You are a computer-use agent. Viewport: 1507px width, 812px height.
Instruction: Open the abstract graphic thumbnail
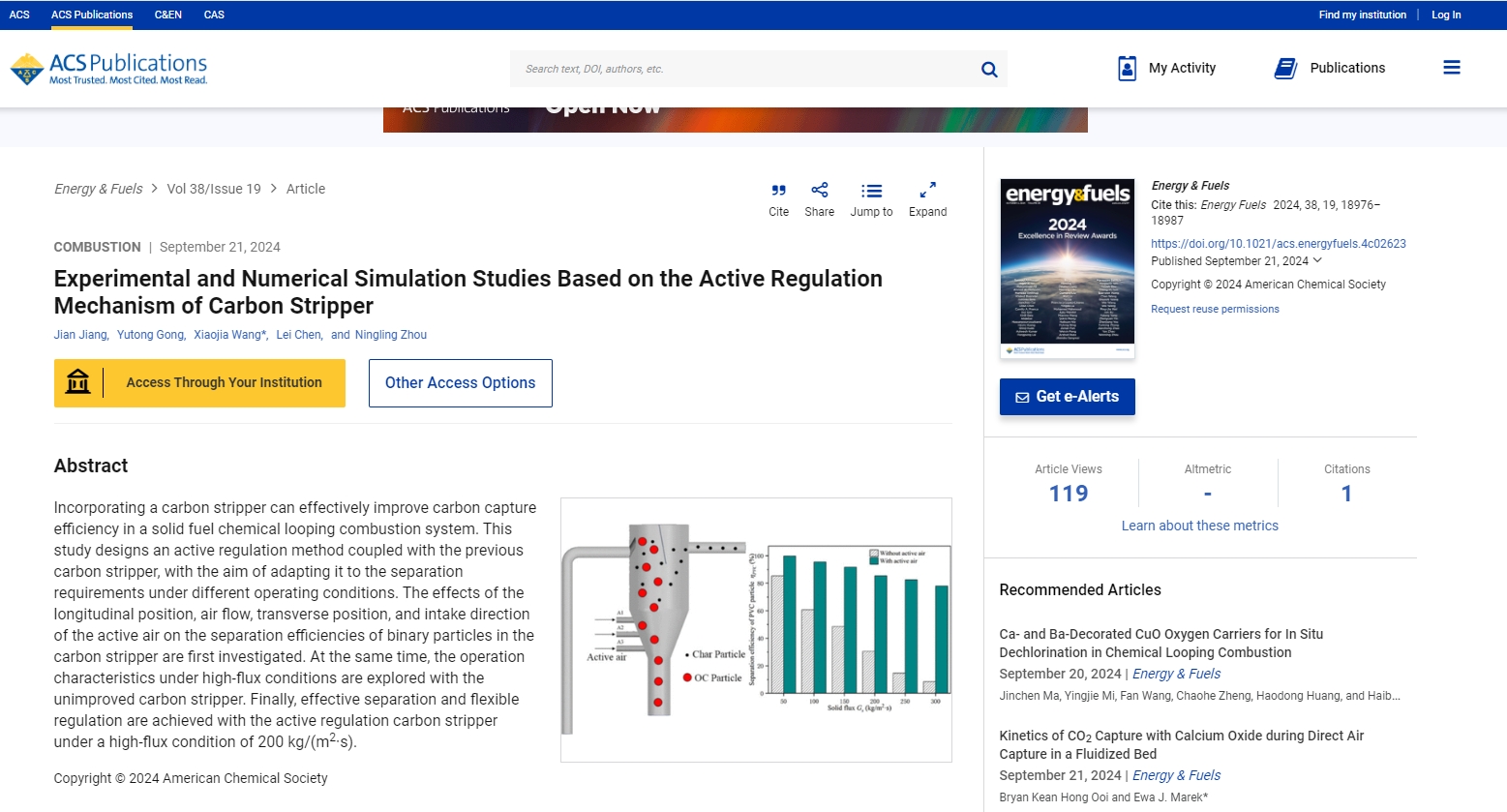click(x=756, y=630)
